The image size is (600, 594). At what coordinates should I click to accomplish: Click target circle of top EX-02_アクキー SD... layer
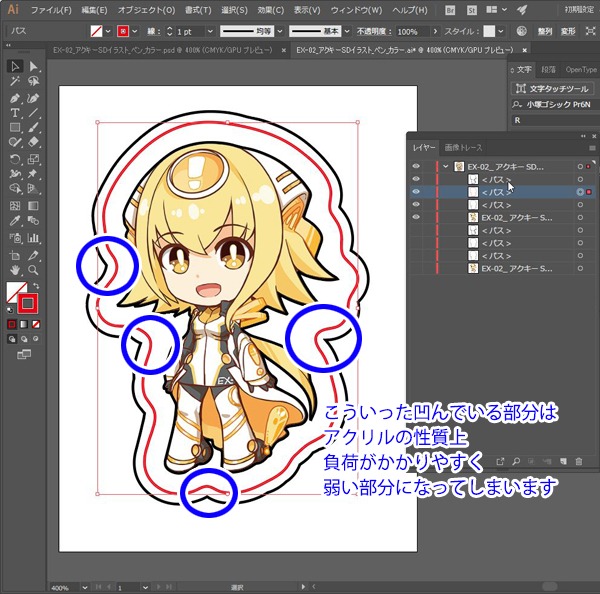[x=580, y=166]
